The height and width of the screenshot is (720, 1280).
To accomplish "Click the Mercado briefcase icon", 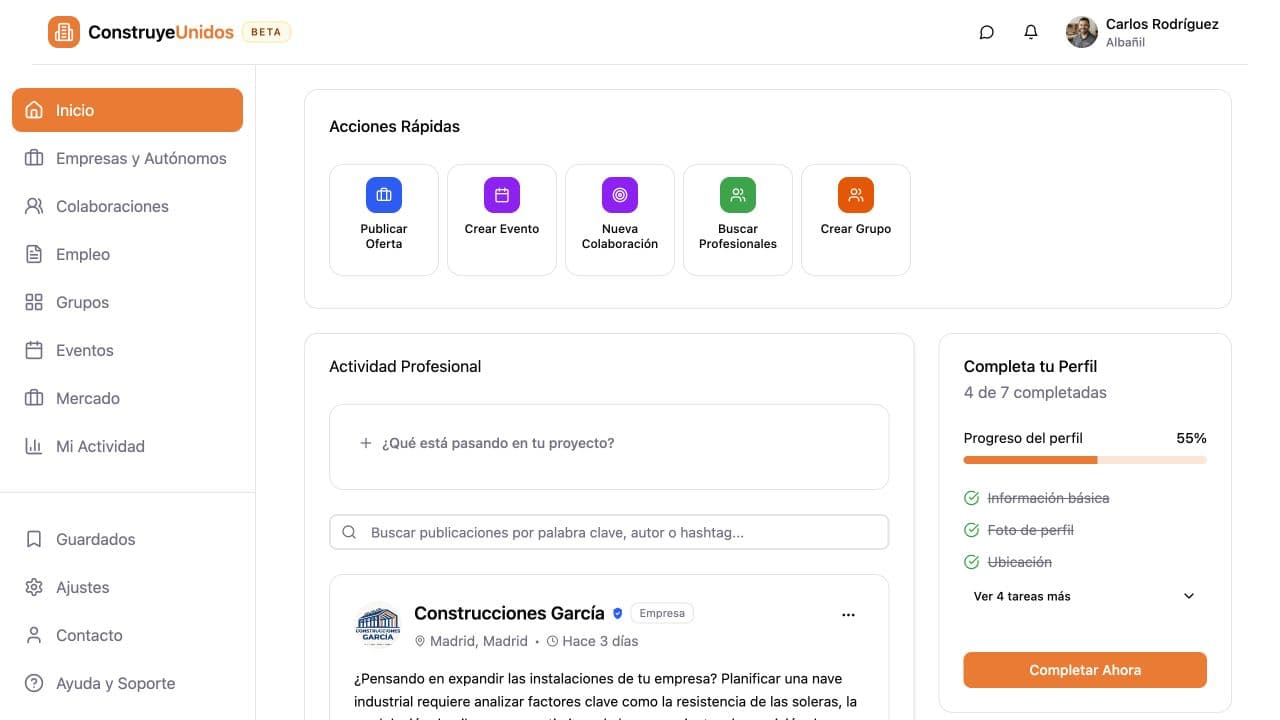I will (34, 398).
